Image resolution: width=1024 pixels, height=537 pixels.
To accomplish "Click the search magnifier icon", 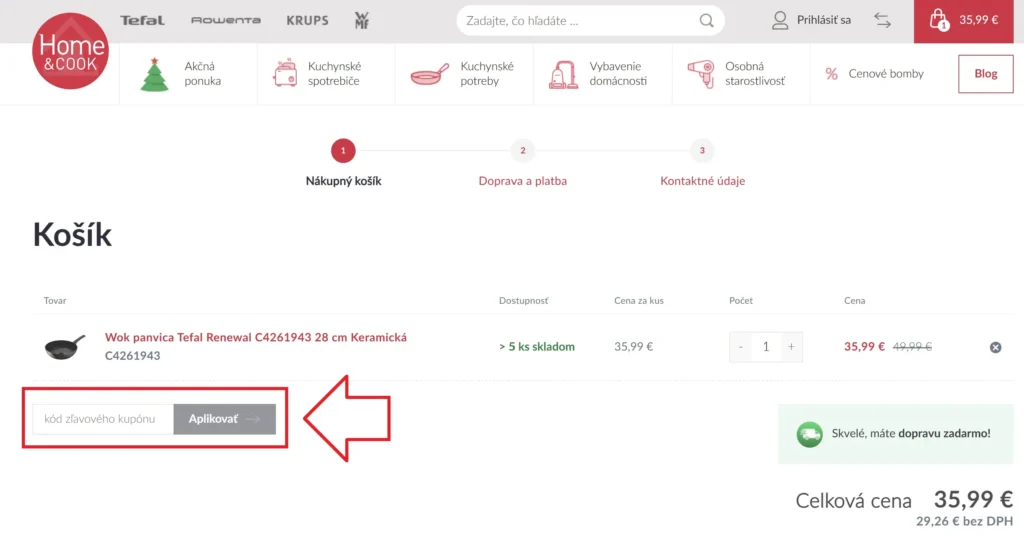I will [707, 20].
